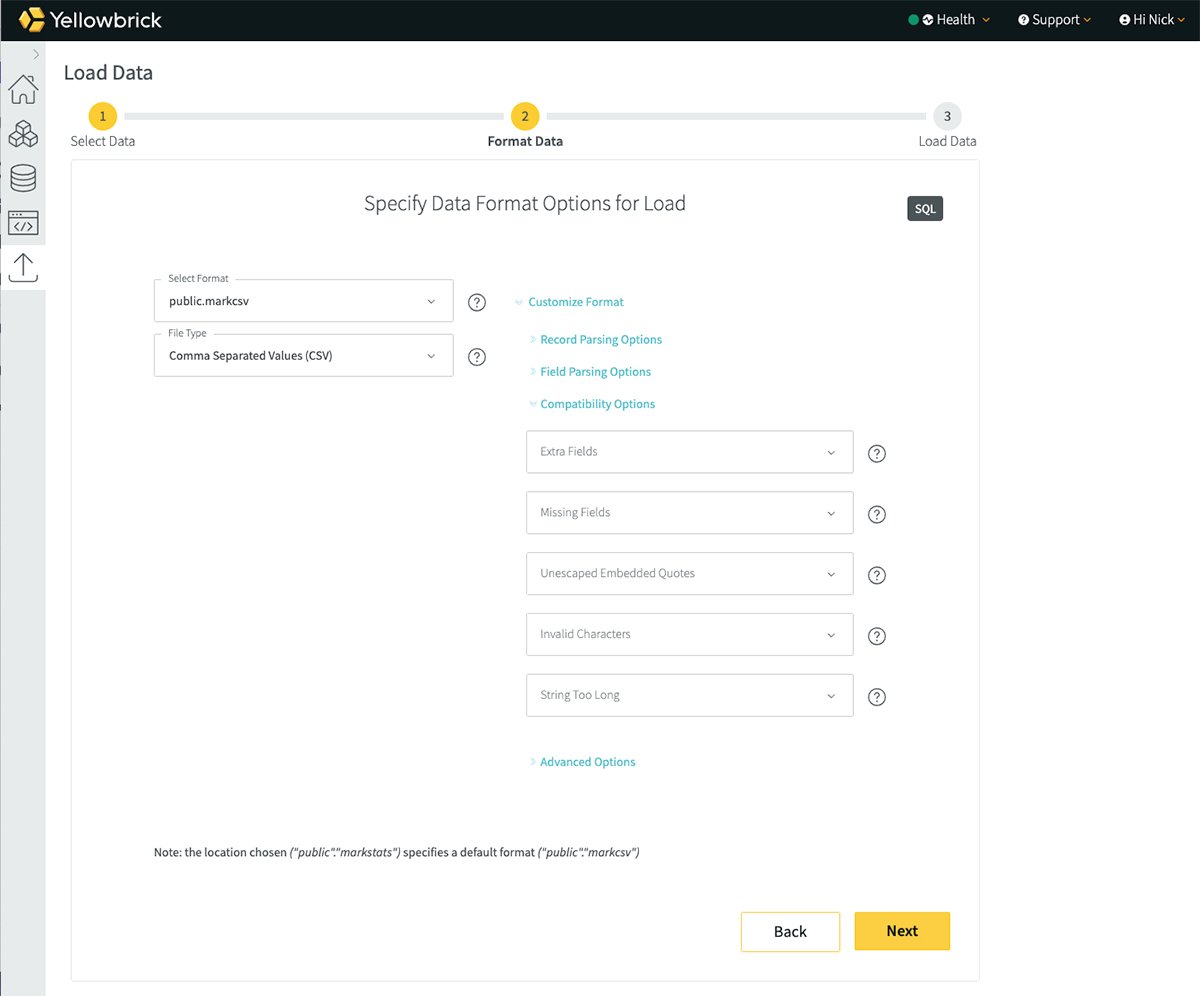
Task: Open the Hi Nick user menu
Action: [x=1153, y=20]
